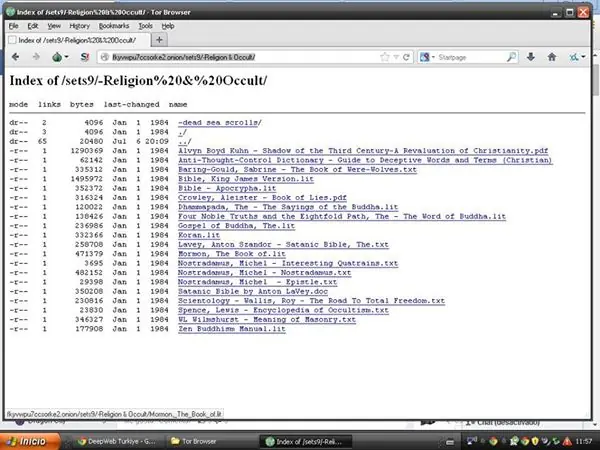Open Gospel of Buddha, The.lit link
This screenshot has height=450, width=600.
[x=236, y=226]
